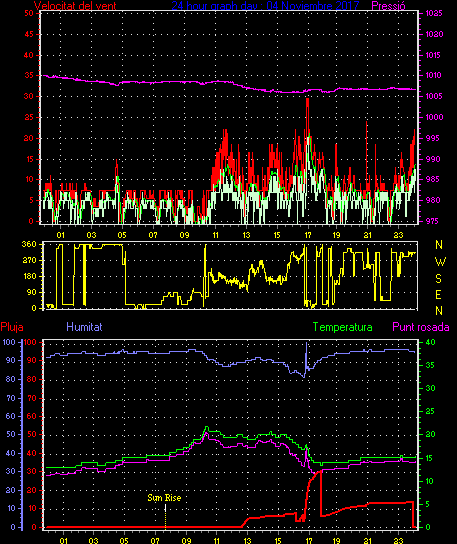Click the blue humidity axis value 70
The height and width of the screenshot is (544, 457).
11,398
